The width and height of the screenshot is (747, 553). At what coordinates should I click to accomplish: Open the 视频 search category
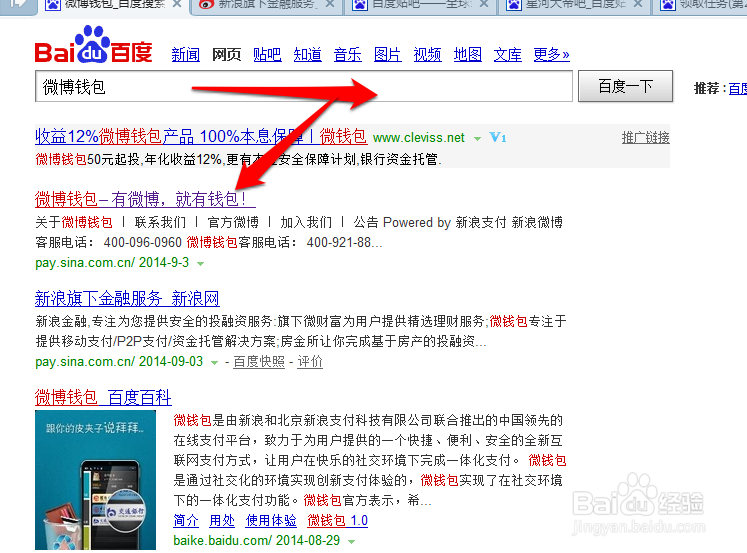coord(428,55)
